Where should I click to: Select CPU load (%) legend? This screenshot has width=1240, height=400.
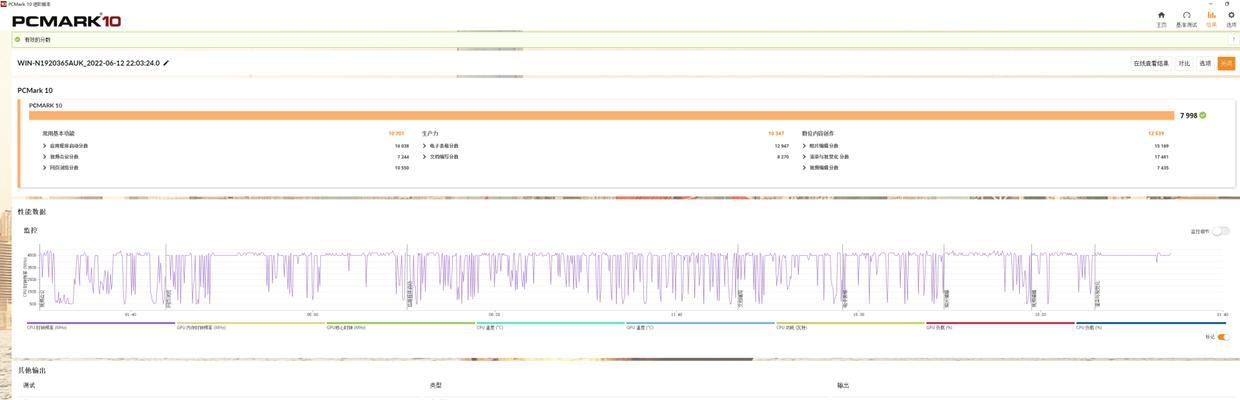pos(1150,326)
